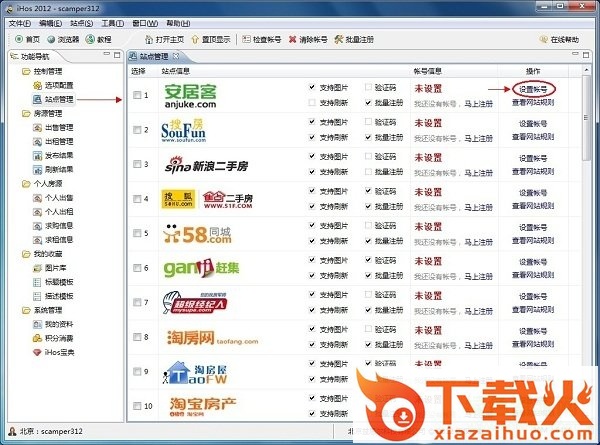Open the 站点(S) menu

pyautogui.click(x=82, y=23)
